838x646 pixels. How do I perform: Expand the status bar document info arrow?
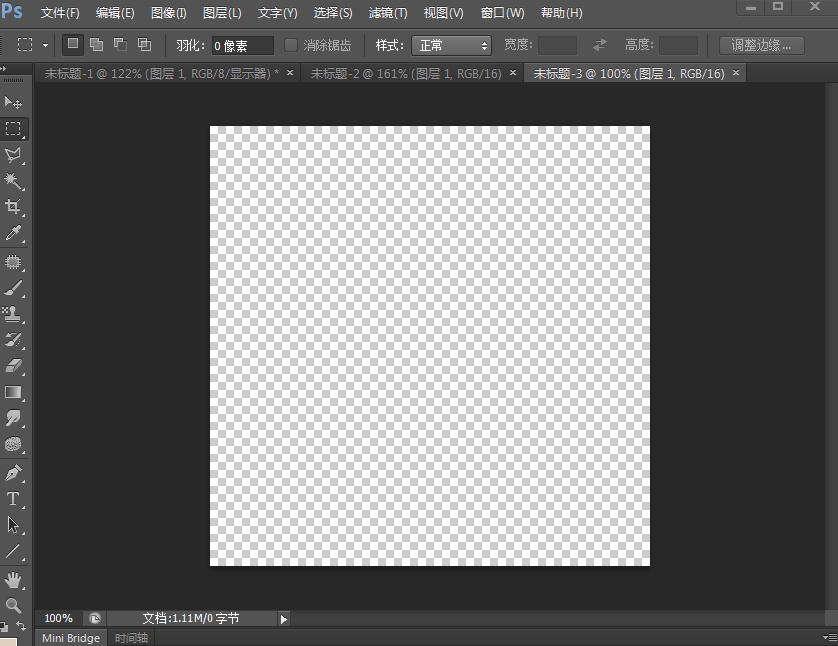point(283,619)
